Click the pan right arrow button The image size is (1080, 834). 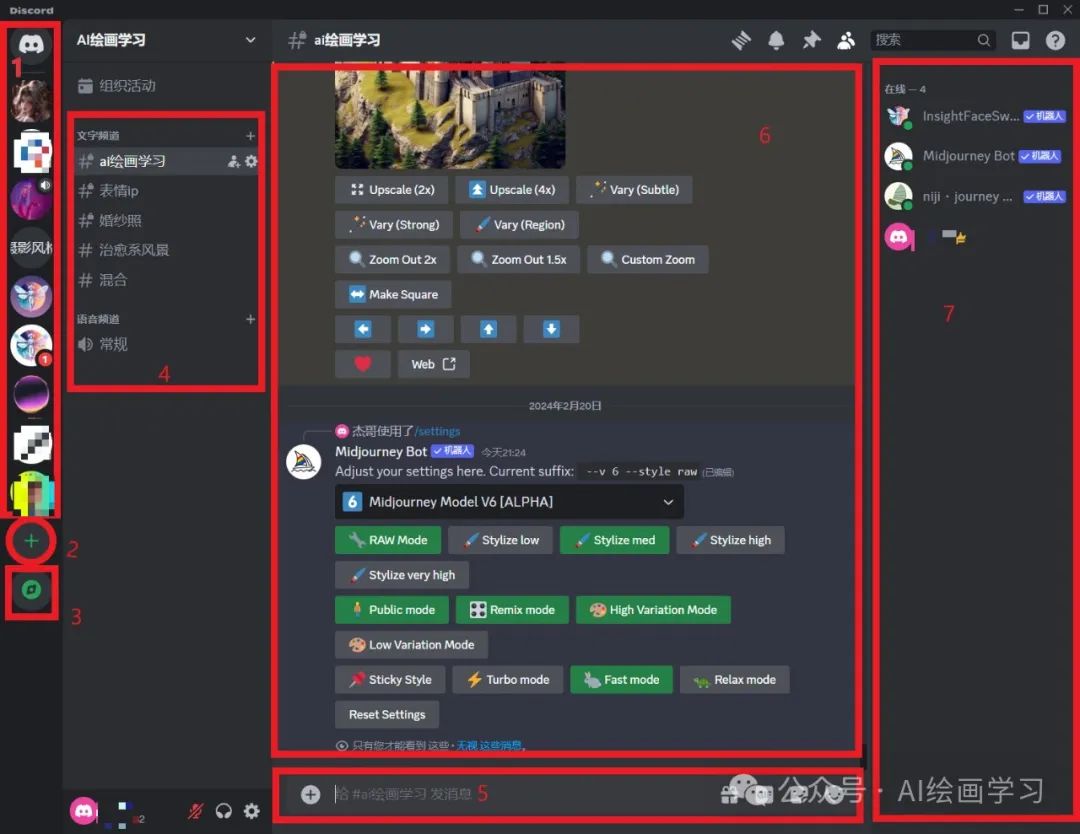(x=426, y=329)
